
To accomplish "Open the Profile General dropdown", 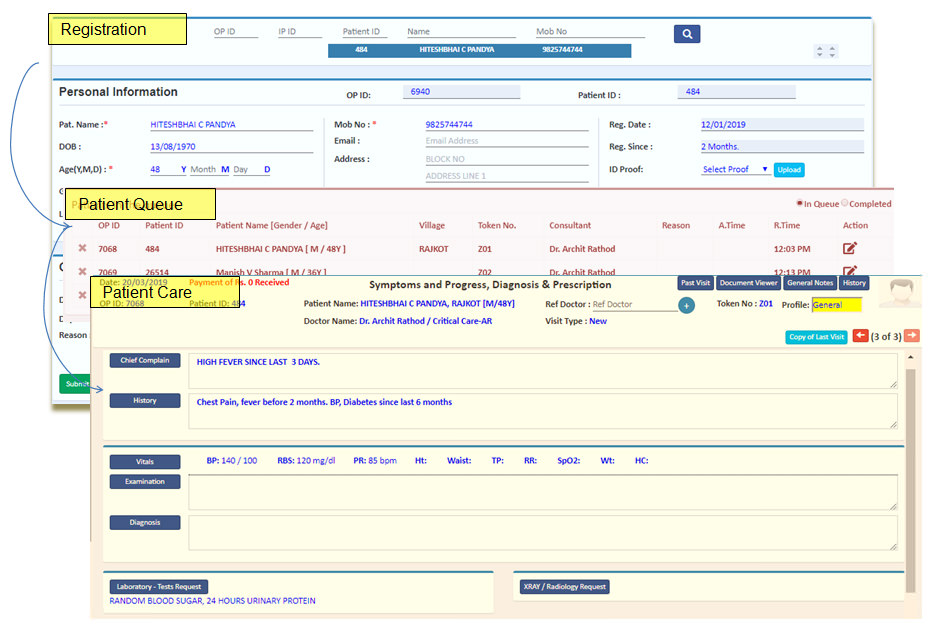I will click(x=837, y=305).
